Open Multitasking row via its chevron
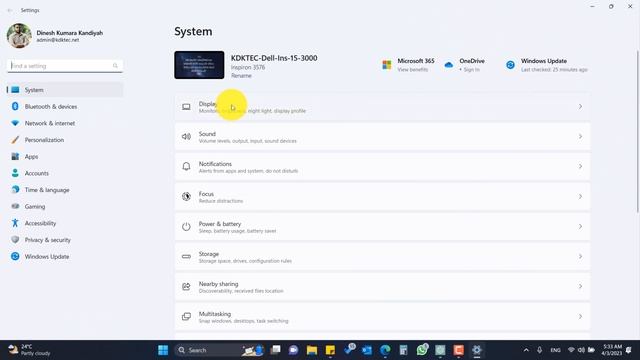640x360 pixels. [580, 317]
